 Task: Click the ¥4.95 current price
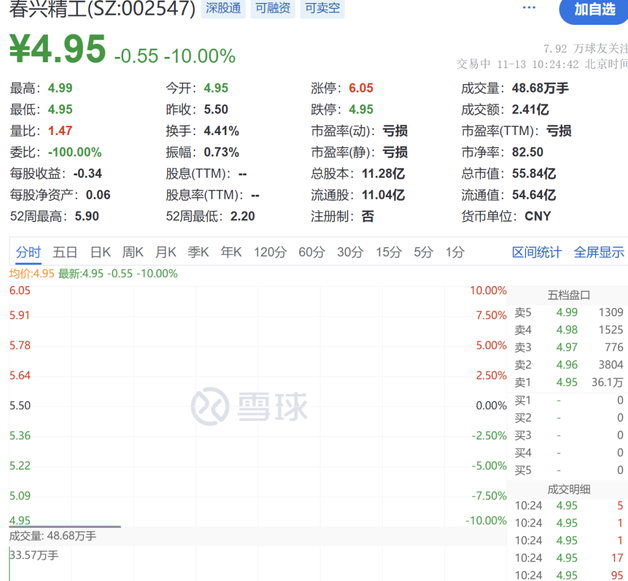pyautogui.click(x=58, y=49)
